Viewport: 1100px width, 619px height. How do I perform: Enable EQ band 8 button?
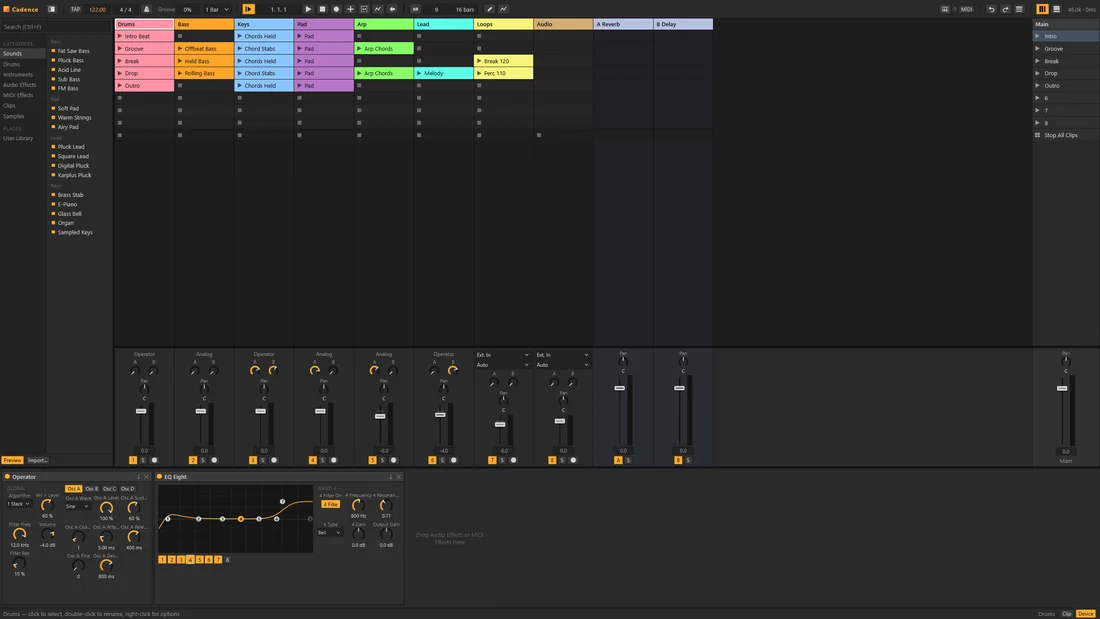[227, 560]
